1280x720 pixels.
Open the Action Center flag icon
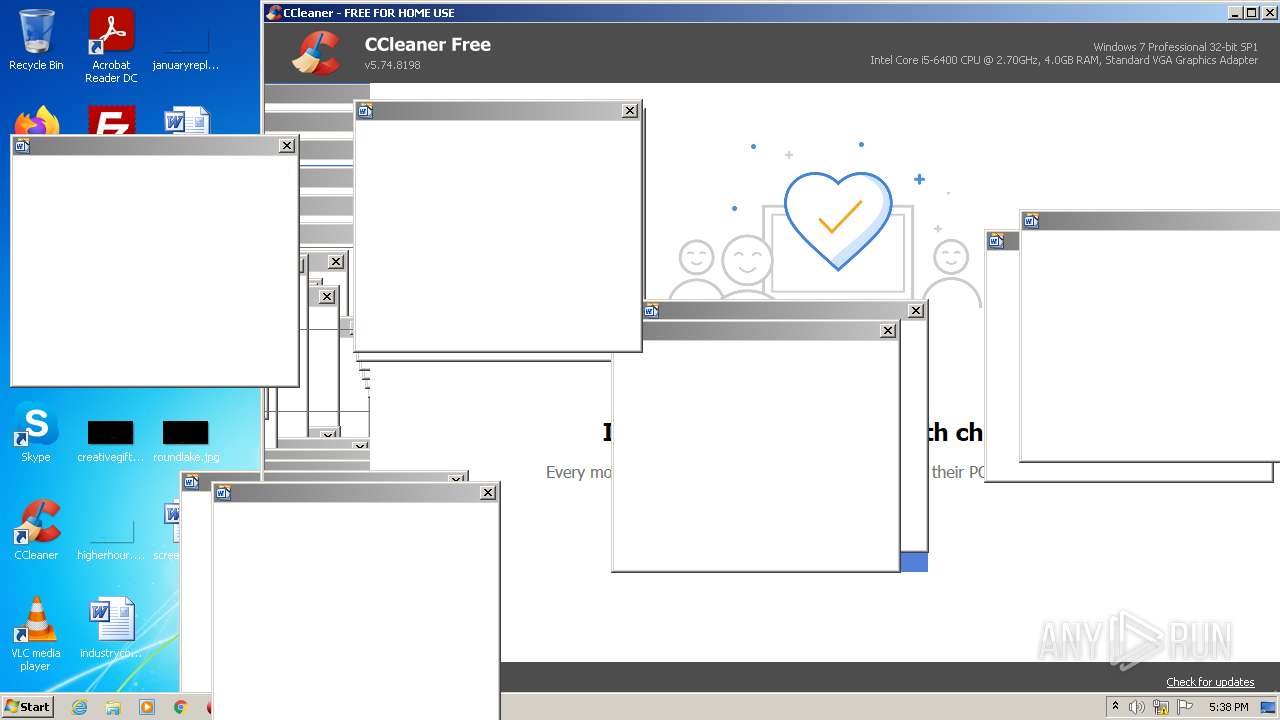(x=1185, y=707)
